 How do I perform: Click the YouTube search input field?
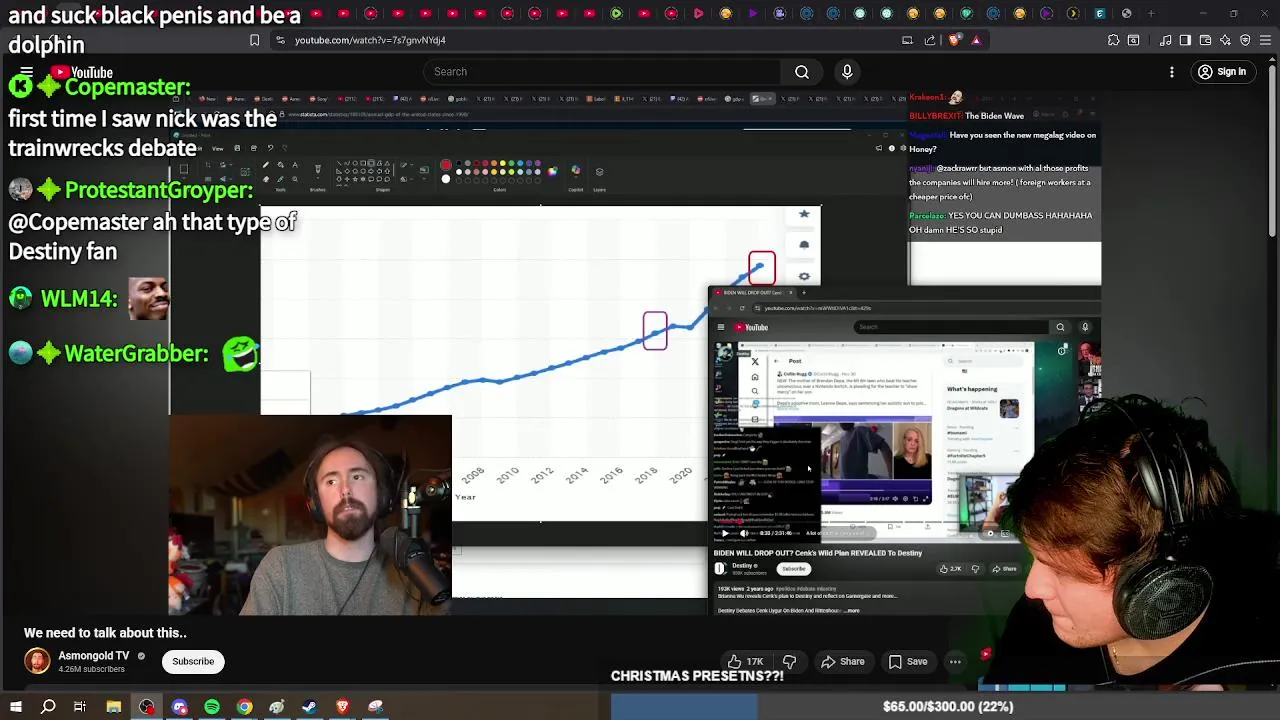pyautogui.click(x=602, y=72)
